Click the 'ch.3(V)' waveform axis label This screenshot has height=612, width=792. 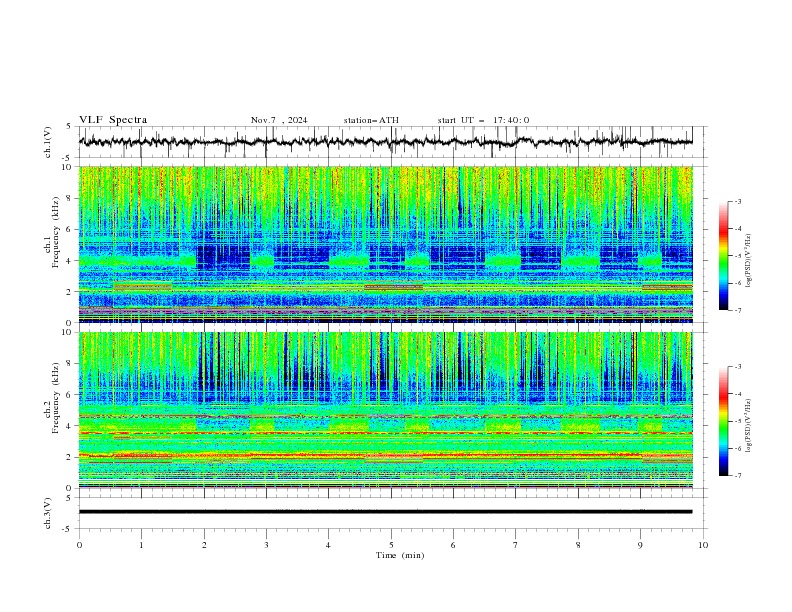click(48, 513)
